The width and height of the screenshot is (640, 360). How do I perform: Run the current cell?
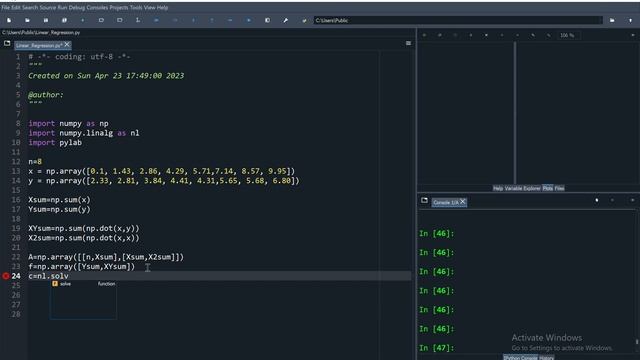(101, 20)
